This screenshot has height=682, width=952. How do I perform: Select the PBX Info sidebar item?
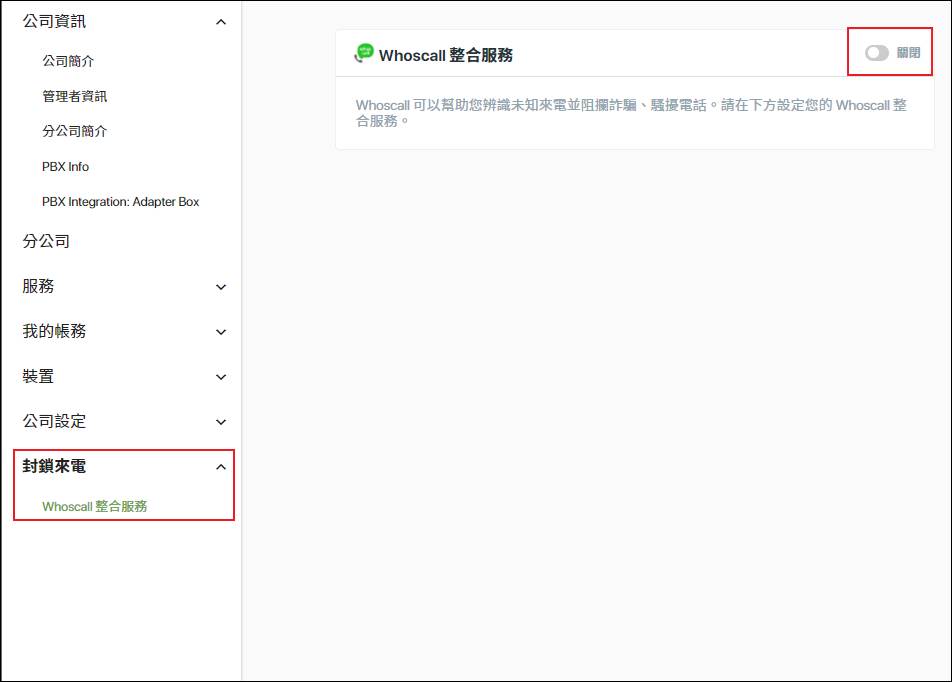click(x=66, y=166)
